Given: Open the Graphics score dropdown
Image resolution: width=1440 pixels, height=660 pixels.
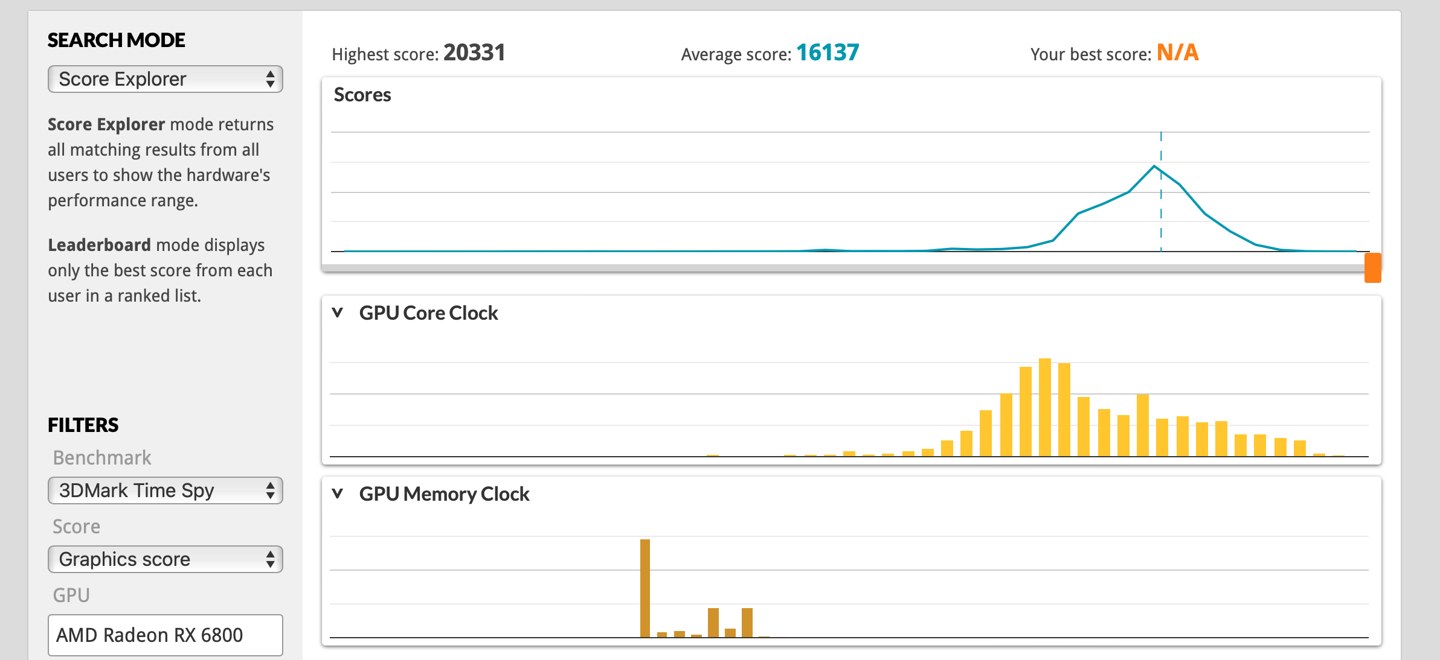Looking at the screenshot, I should [165, 559].
